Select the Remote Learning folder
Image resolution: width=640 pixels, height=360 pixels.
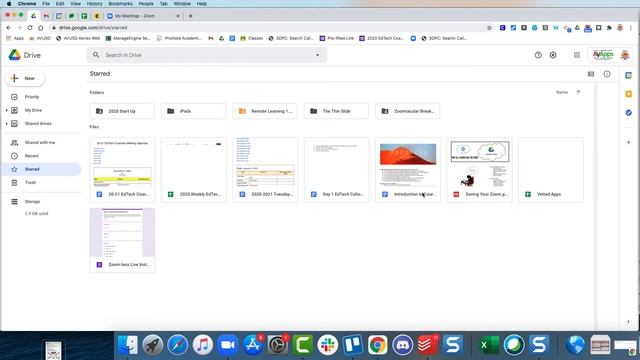(x=265, y=111)
